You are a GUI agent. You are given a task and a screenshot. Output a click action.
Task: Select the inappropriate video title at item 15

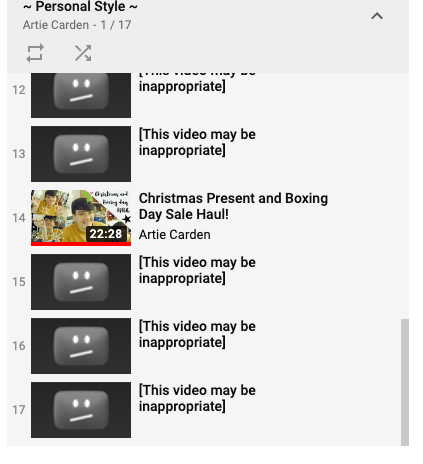coord(197,270)
